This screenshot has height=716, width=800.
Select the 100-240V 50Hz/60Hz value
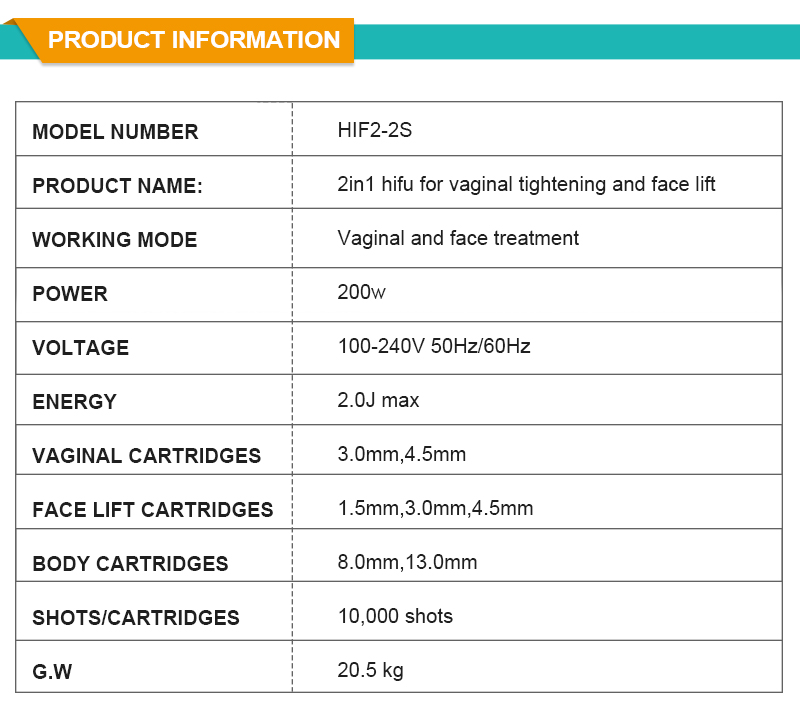pos(434,347)
